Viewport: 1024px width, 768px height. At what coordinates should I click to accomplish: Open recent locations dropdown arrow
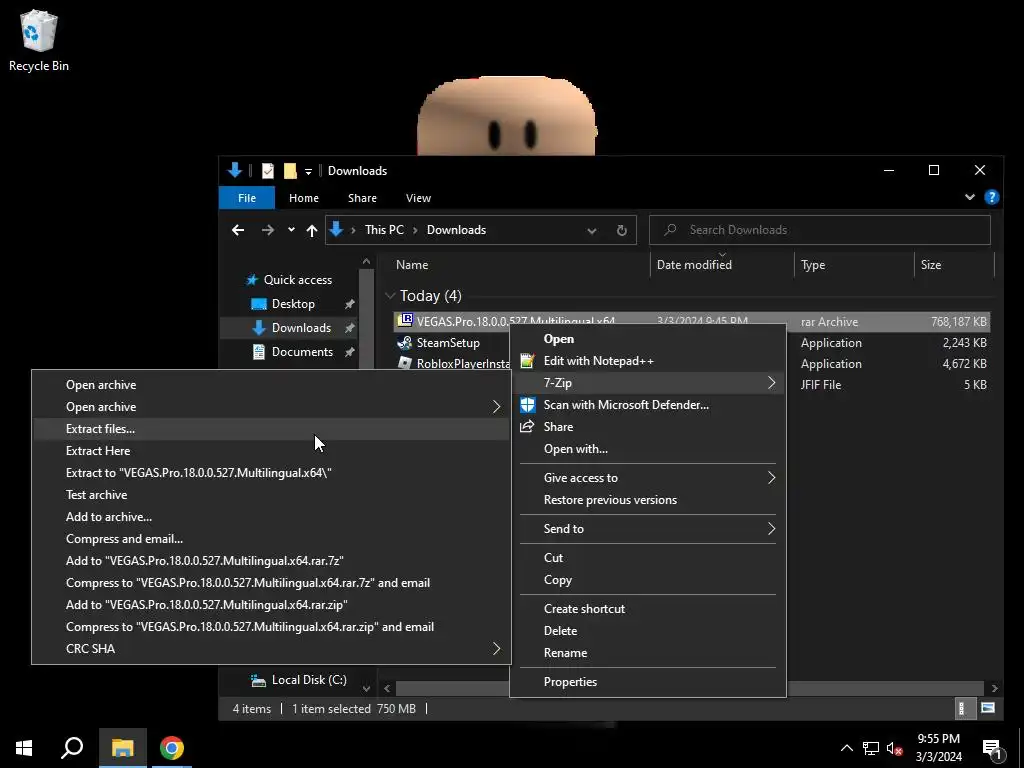[x=291, y=230]
